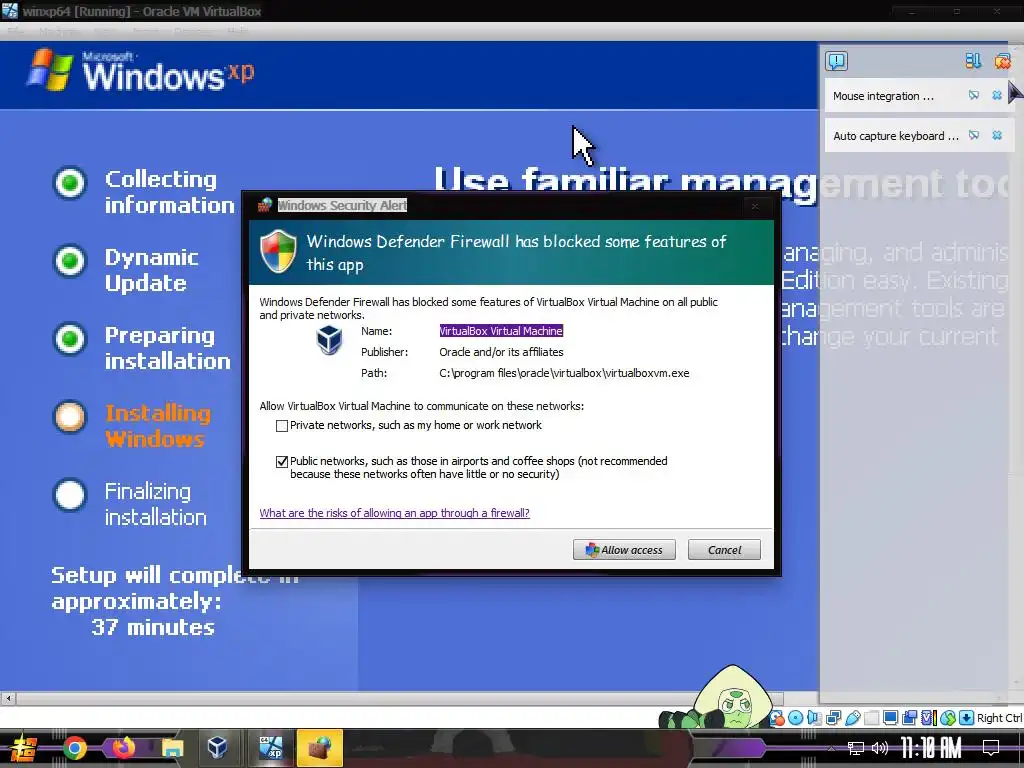The image size is (1024, 768).
Task: Click the VirtualBox window title bar icon
Action: (10, 10)
